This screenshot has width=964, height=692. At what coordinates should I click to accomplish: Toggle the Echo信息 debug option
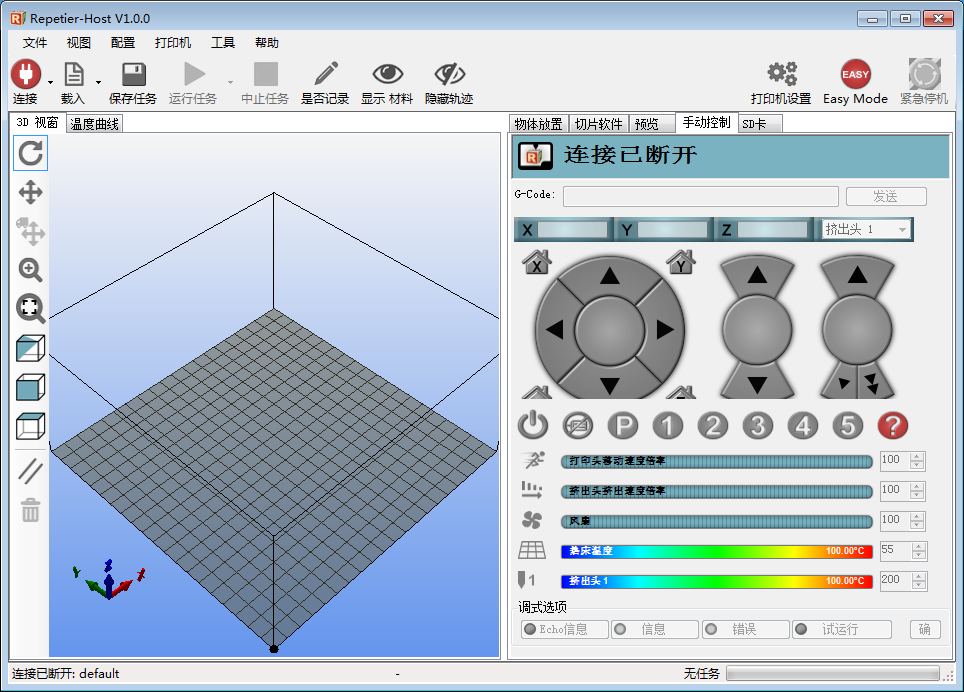[564, 629]
